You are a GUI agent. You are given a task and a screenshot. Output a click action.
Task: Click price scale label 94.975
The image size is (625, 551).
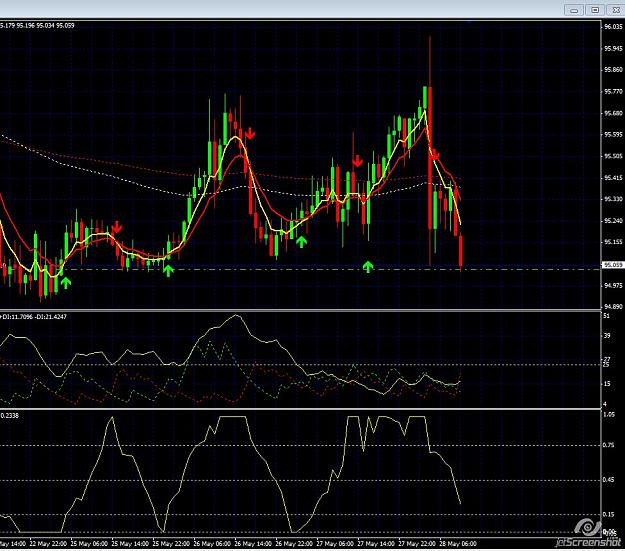click(613, 285)
